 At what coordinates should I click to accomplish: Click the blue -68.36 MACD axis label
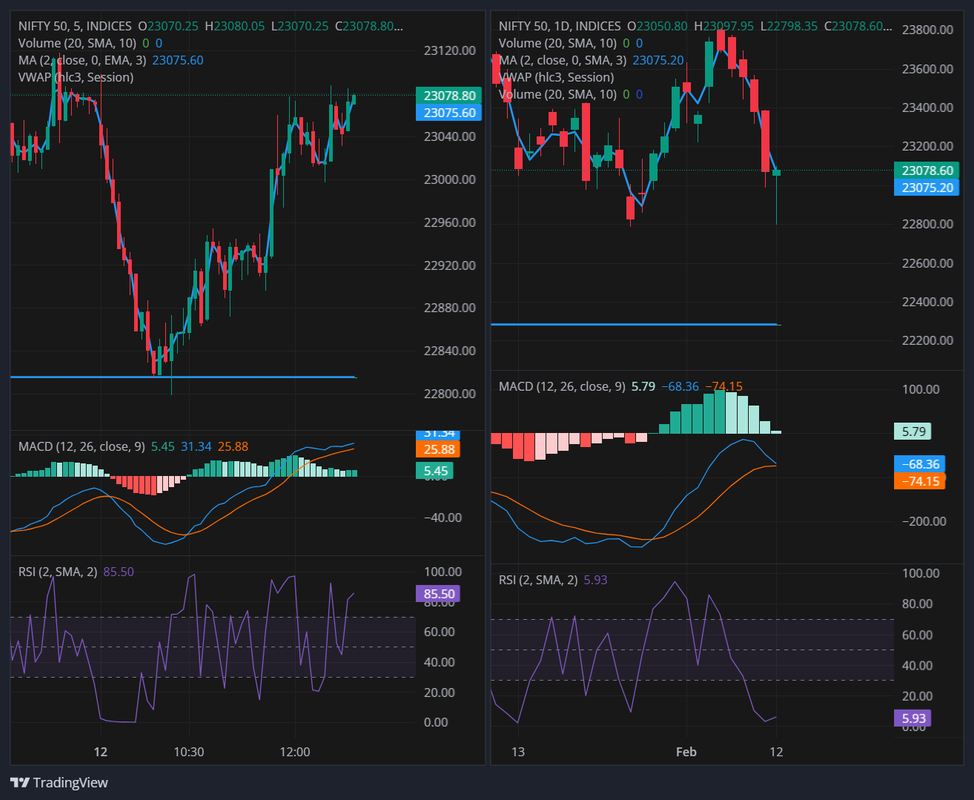pos(920,464)
